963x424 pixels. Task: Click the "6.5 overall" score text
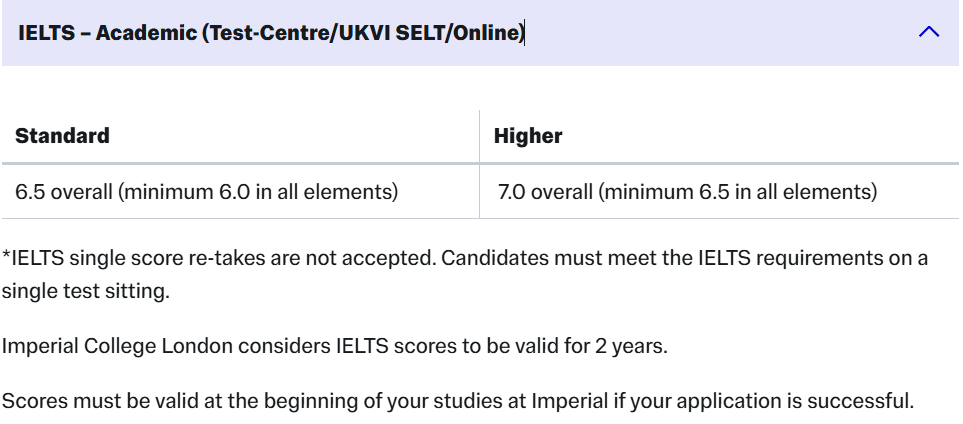[x=65, y=191]
